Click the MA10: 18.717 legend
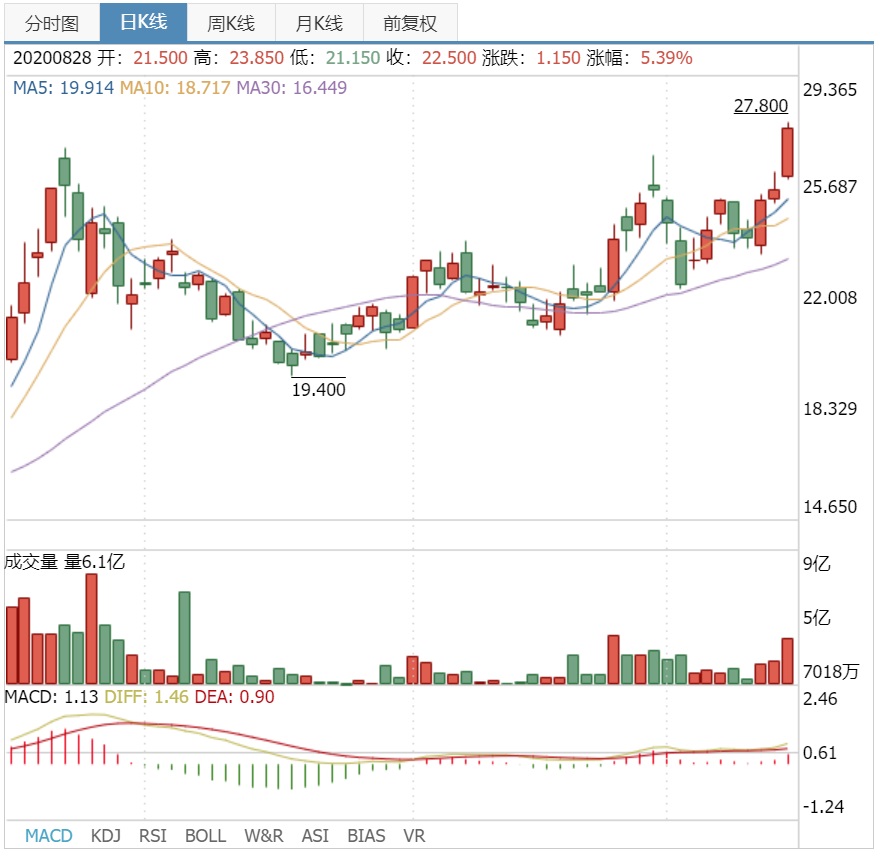This screenshot has width=880, height=856. coord(175,88)
